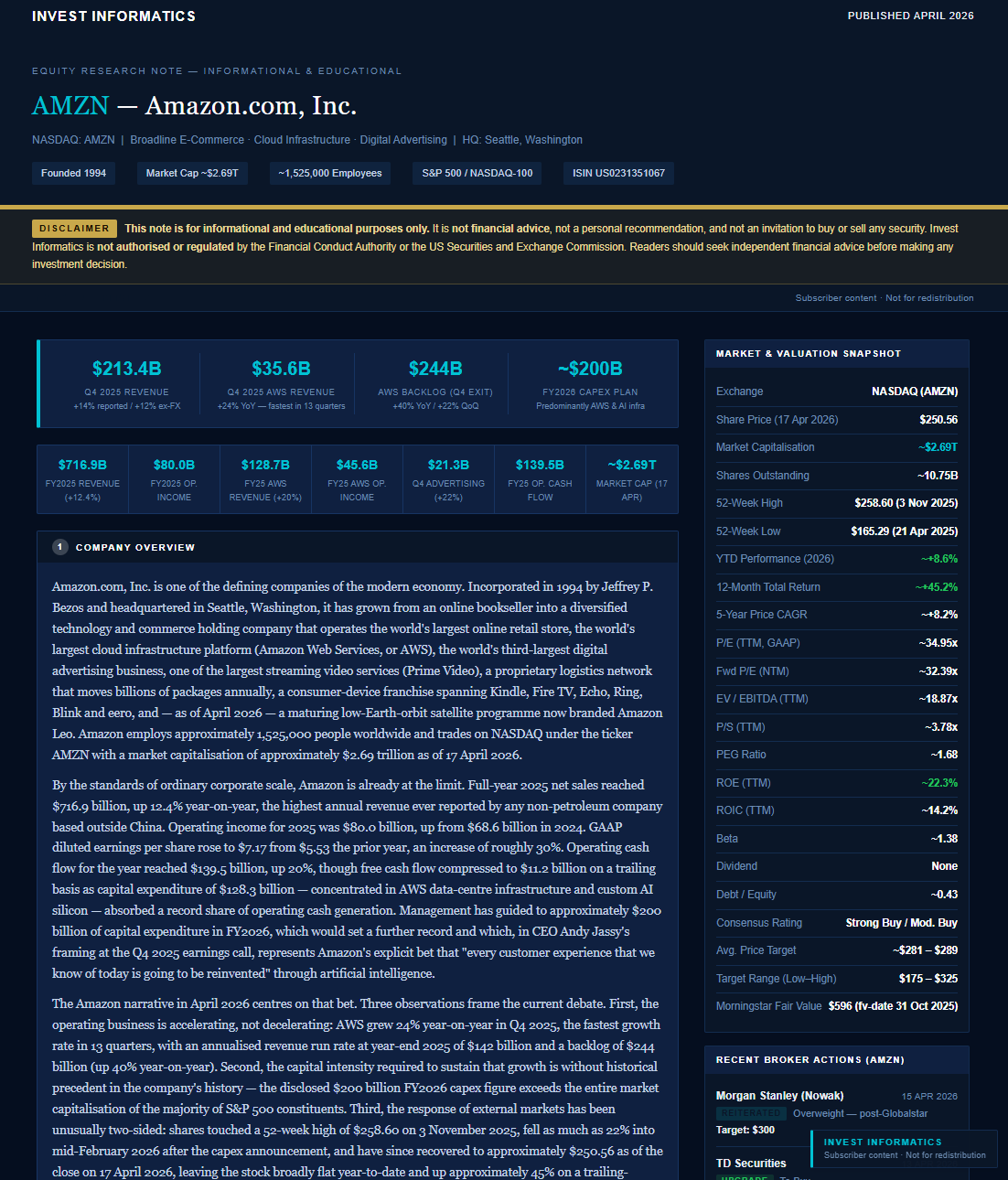Click the $21.3B Q4 advertising tile
Image resolution: width=1008 pixels, height=1180 pixels.
(x=448, y=479)
